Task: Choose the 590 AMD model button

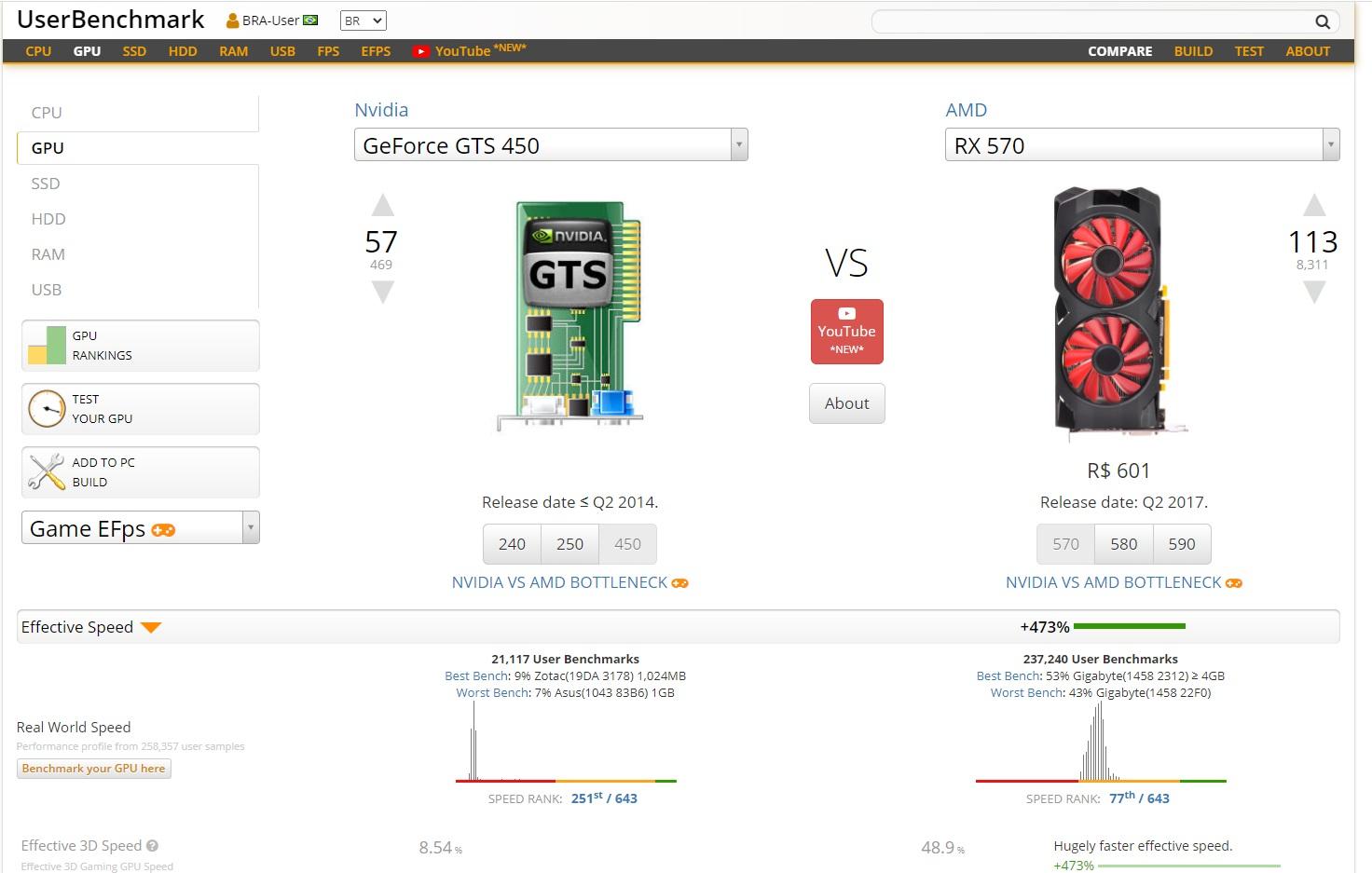Action: [x=1181, y=544]
